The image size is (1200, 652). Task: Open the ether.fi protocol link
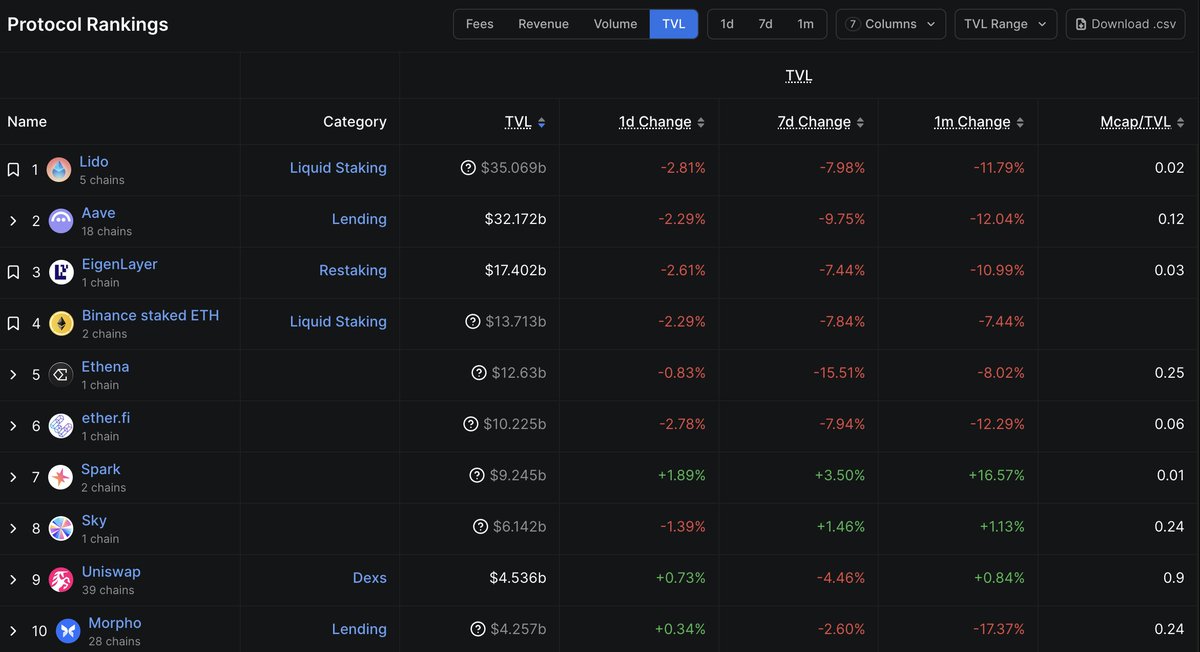pyautogui.click(x=106, y=417)
